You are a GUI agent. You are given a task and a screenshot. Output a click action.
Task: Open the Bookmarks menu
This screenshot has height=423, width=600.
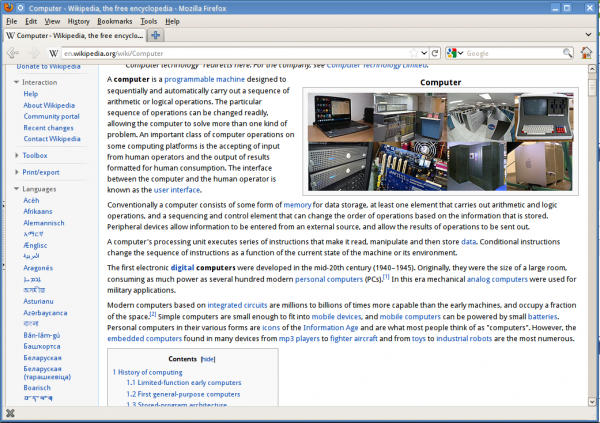[114, 21]
